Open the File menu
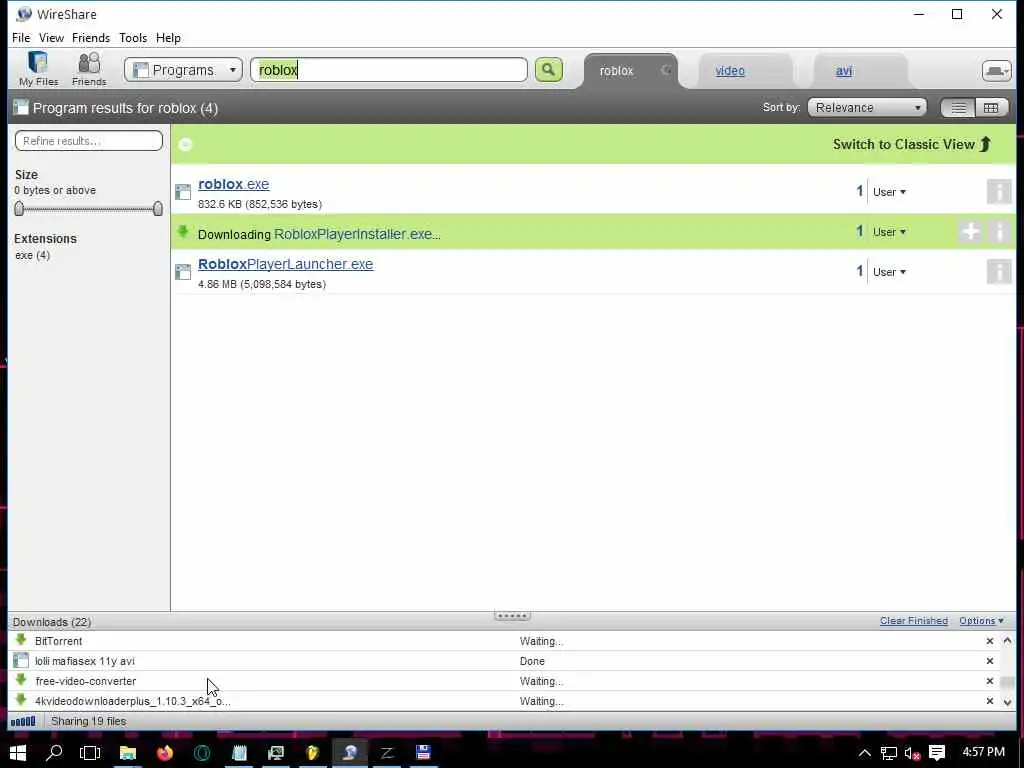The width and height of the screenshot is (1024, 768). tap(21, 38)
